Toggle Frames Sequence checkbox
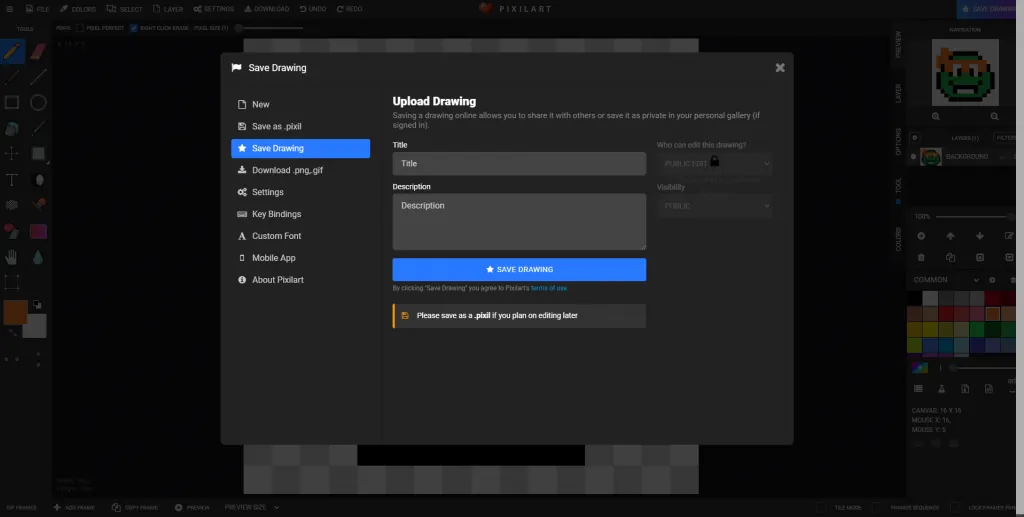Screen dimensions: 1024x517 pyautogui.click(x=877, y=507)
